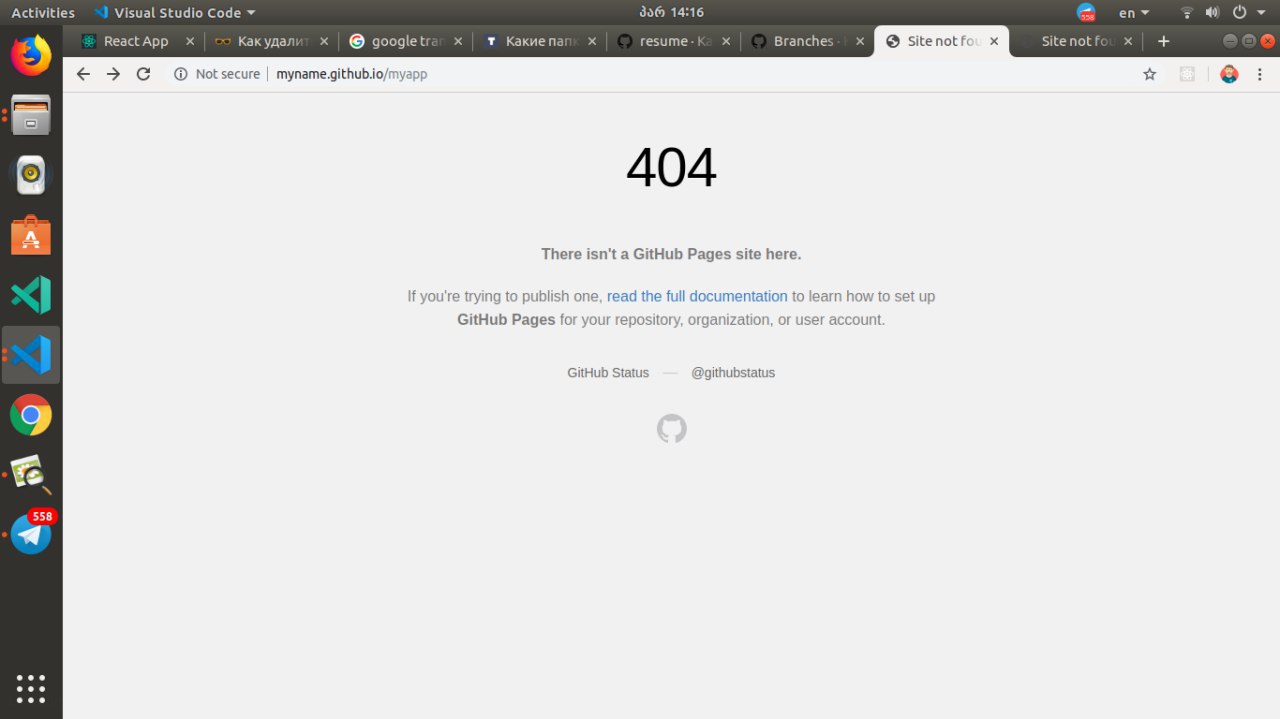Viewport: 1280px width, 719px height.
Task: Close the resume tab
Action: pos(726,41)
